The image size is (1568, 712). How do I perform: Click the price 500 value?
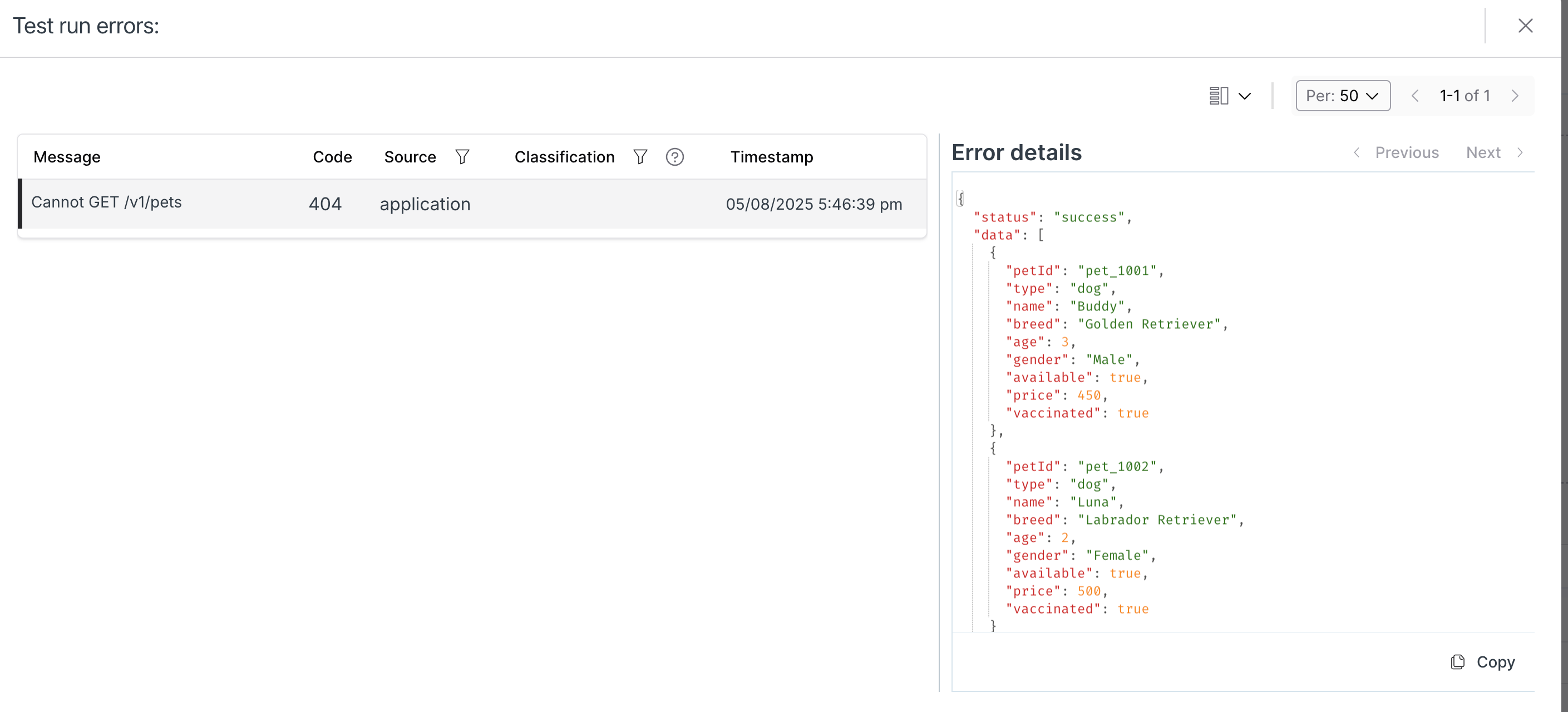coord(1088,591)
